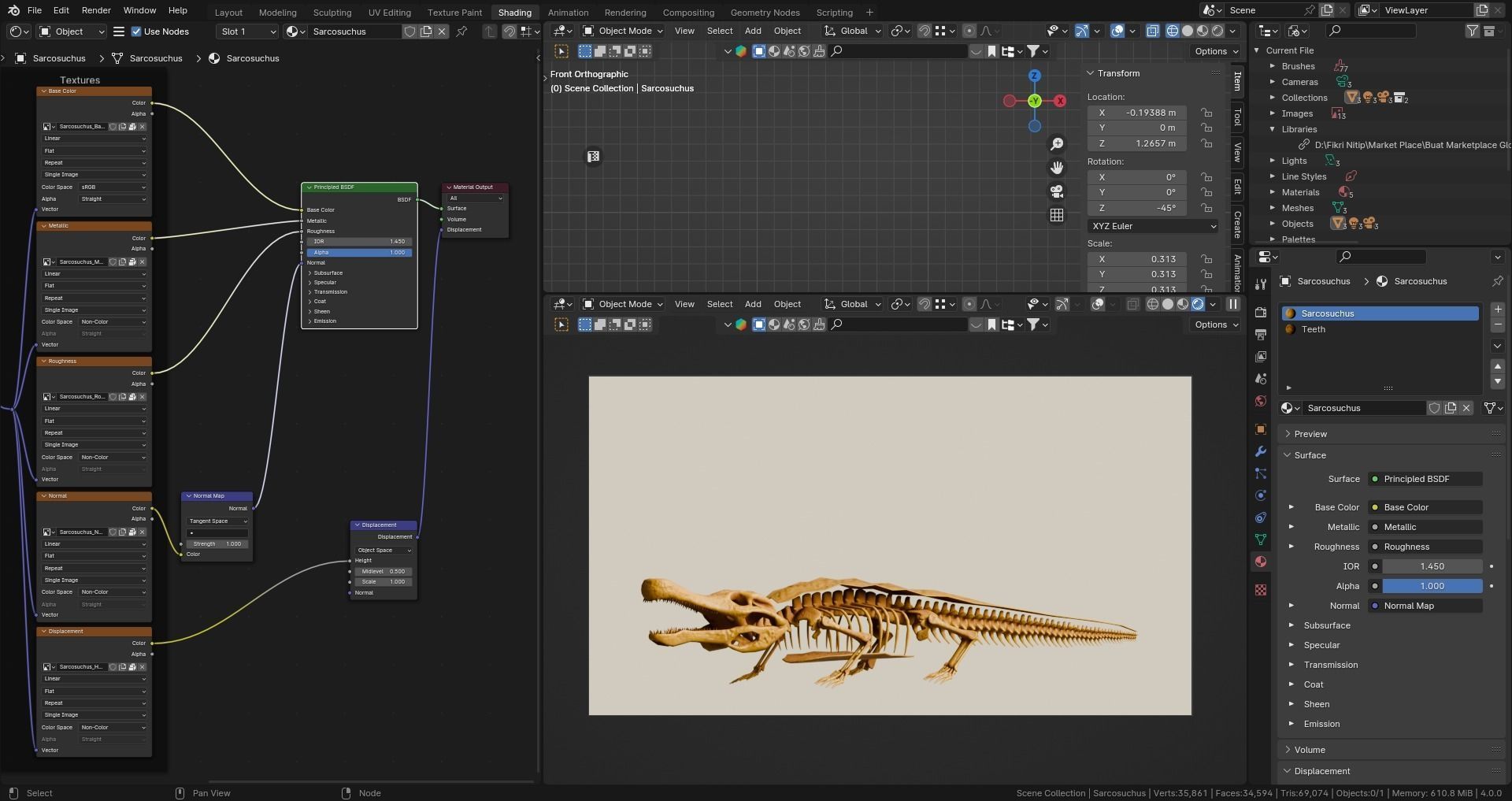Add a new material slot plus button
Screen dimensions: 1512x801
[1498, 310]
